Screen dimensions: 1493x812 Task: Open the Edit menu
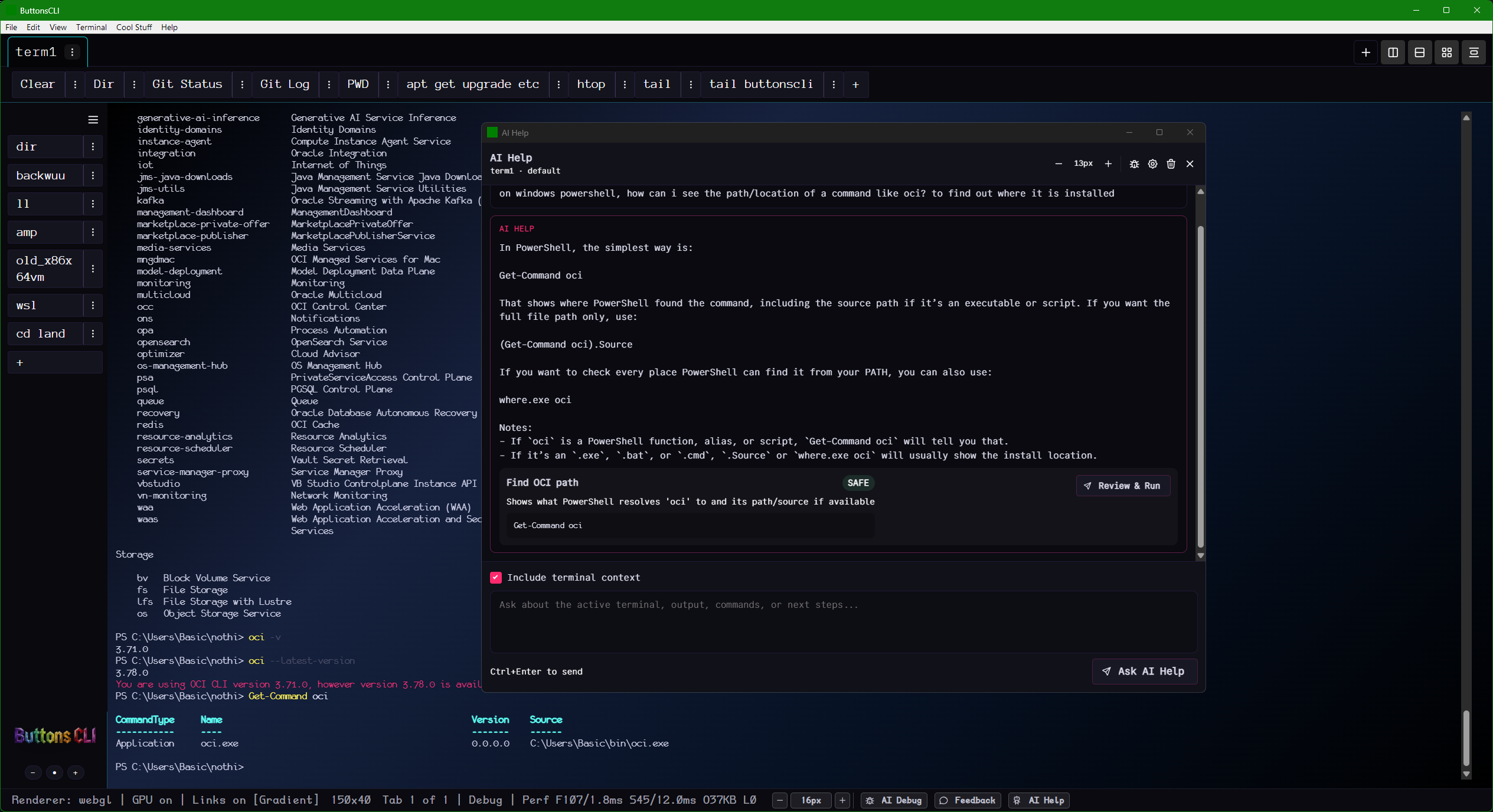coord(33,27)
